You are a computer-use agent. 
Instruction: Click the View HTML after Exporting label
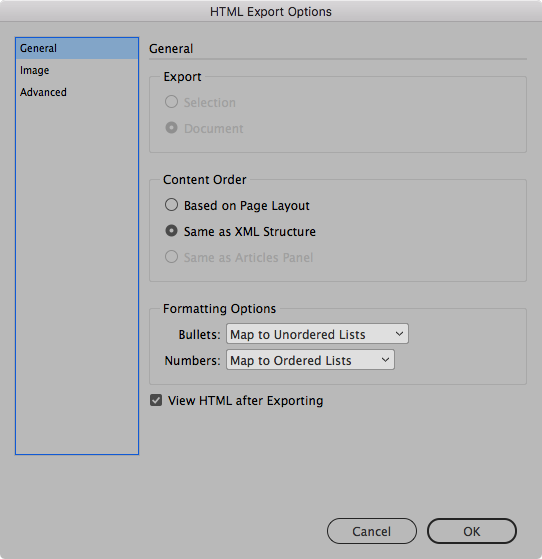click(x=246, y=401)
